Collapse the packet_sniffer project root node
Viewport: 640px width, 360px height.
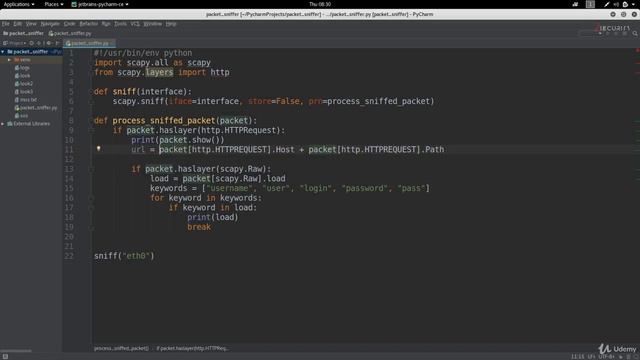click(x=3, y=52)
